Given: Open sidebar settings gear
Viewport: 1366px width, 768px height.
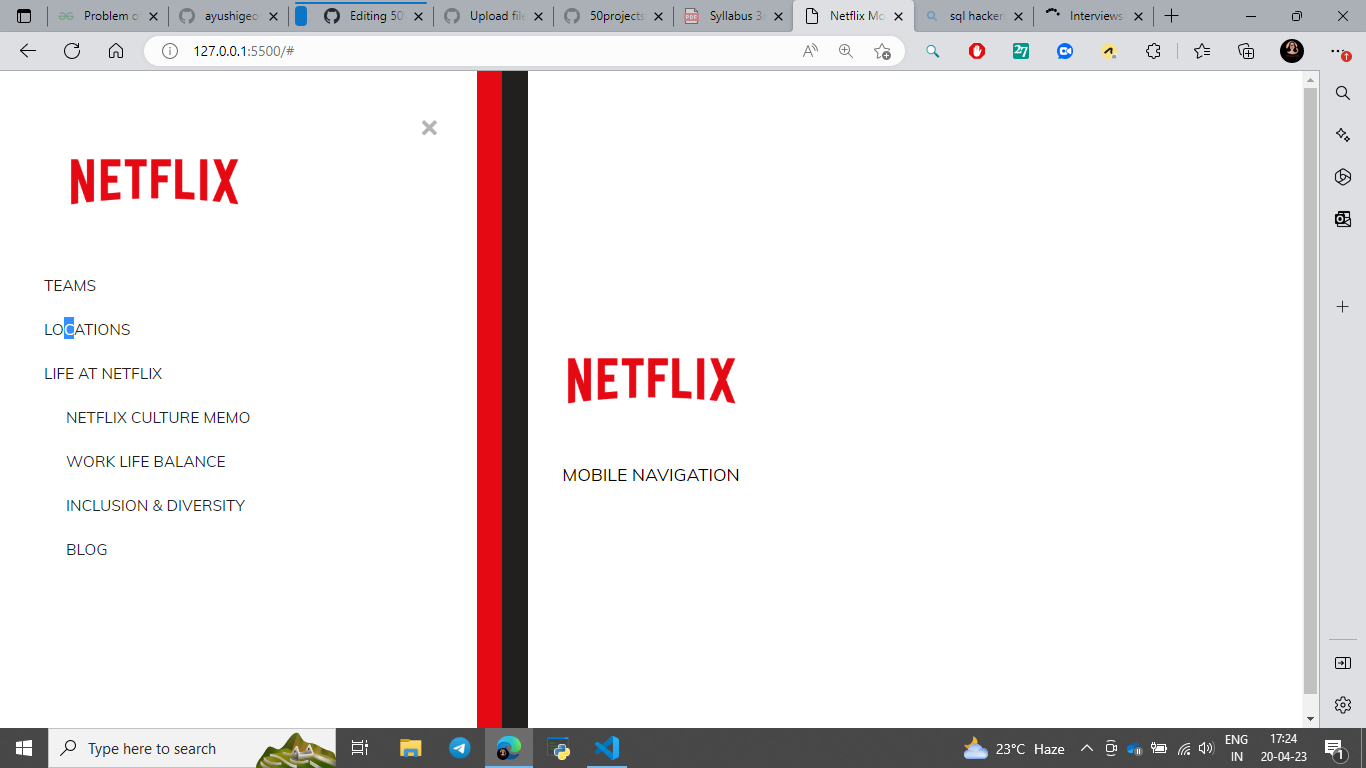Looking at the screenshot, I should coord(1343,705).
